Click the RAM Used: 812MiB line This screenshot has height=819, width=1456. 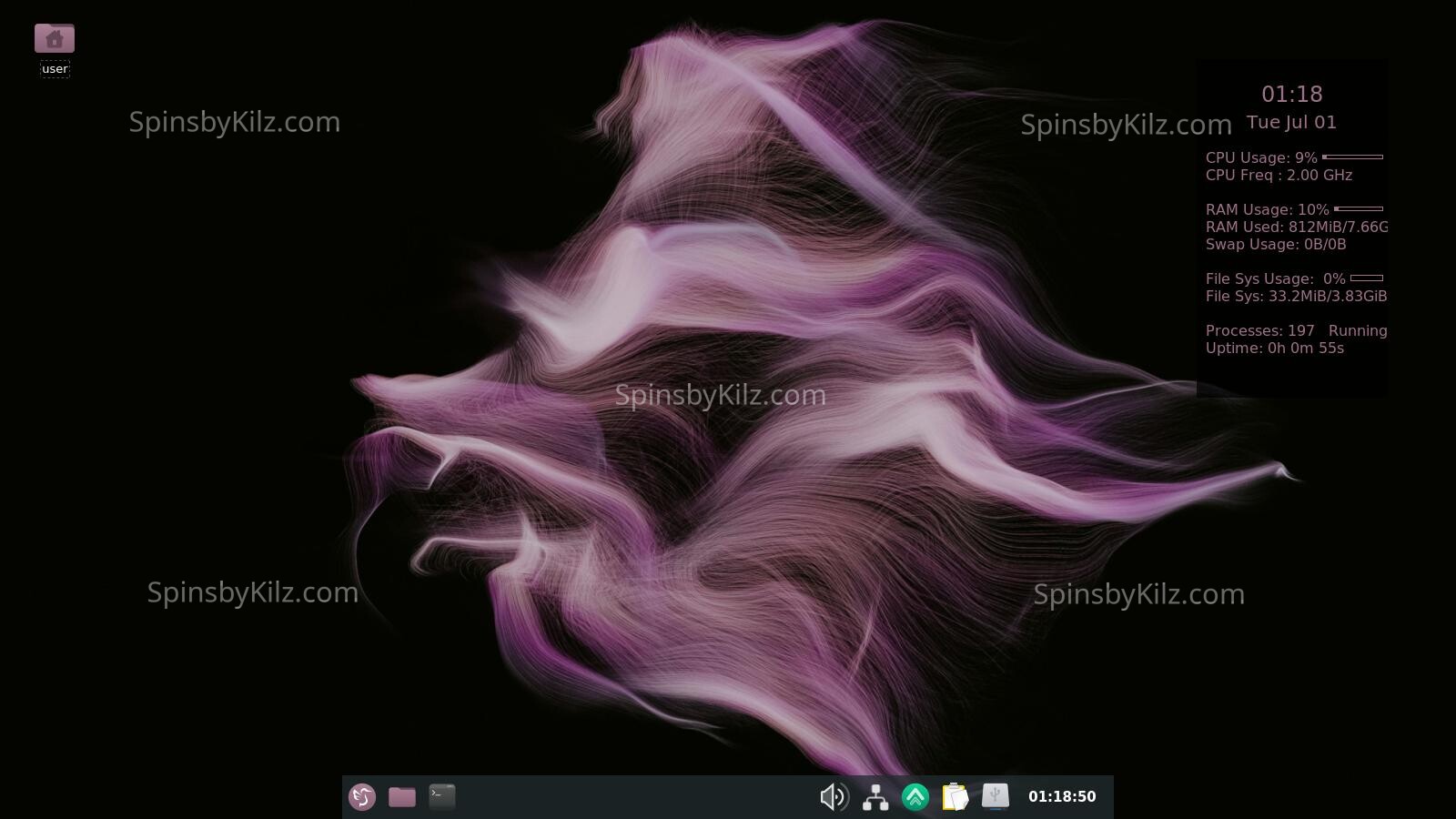tap(1297, 227)
